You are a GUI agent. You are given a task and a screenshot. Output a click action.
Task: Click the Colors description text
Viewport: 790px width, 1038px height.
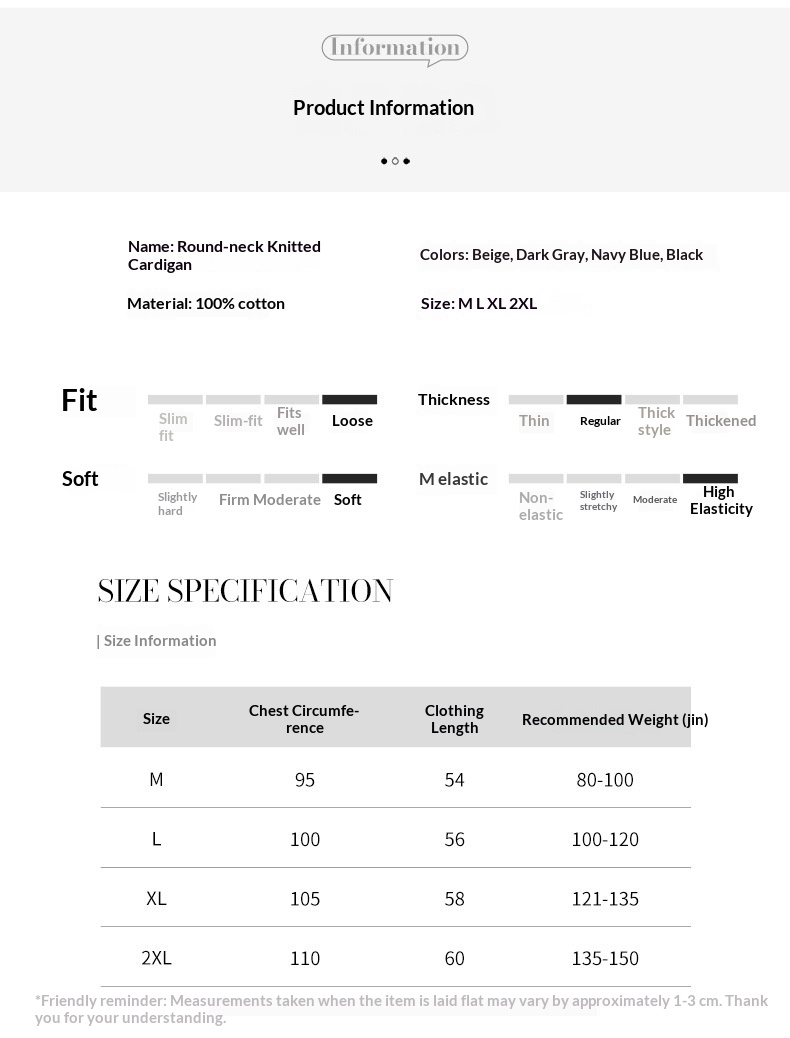(561, 255)
